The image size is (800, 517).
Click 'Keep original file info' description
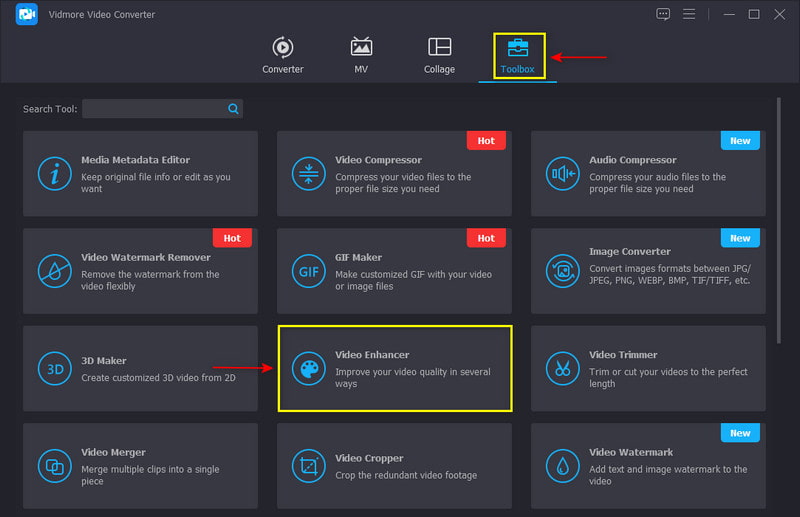pyautogui.click(x=156, y=183)
